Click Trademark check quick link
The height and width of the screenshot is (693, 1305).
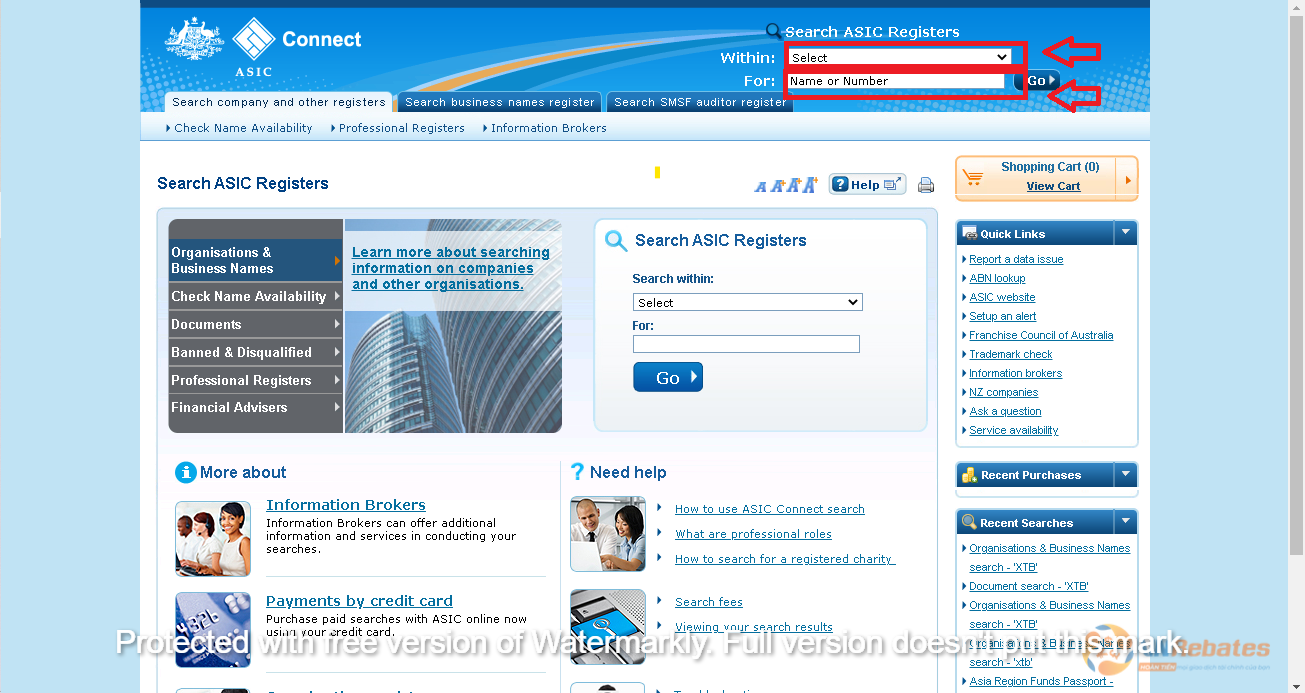click(x=1011, y=354)
